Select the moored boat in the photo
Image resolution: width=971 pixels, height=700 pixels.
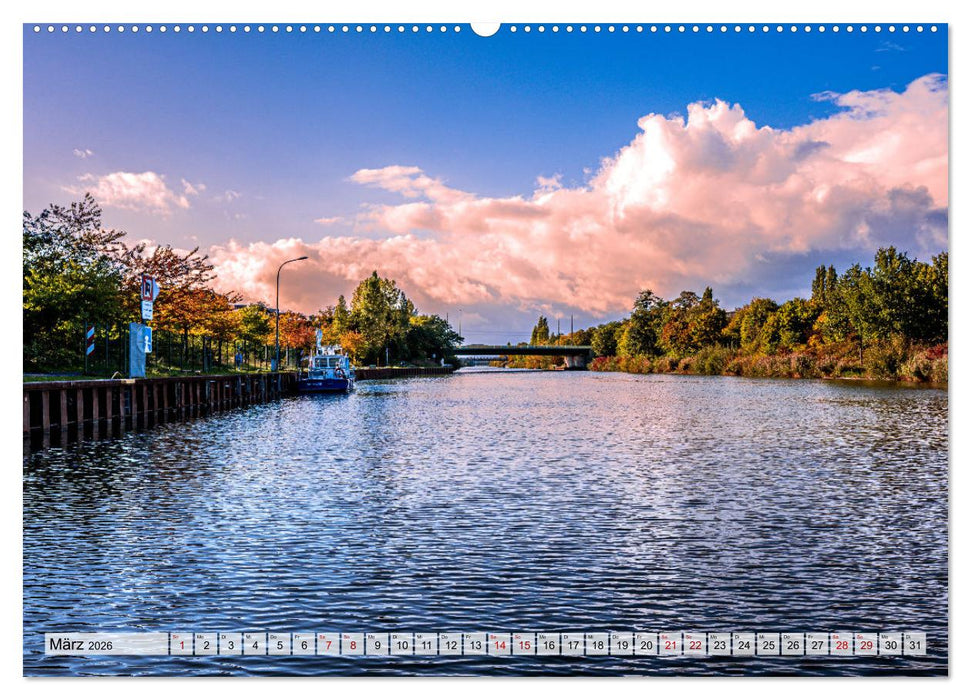327,372
